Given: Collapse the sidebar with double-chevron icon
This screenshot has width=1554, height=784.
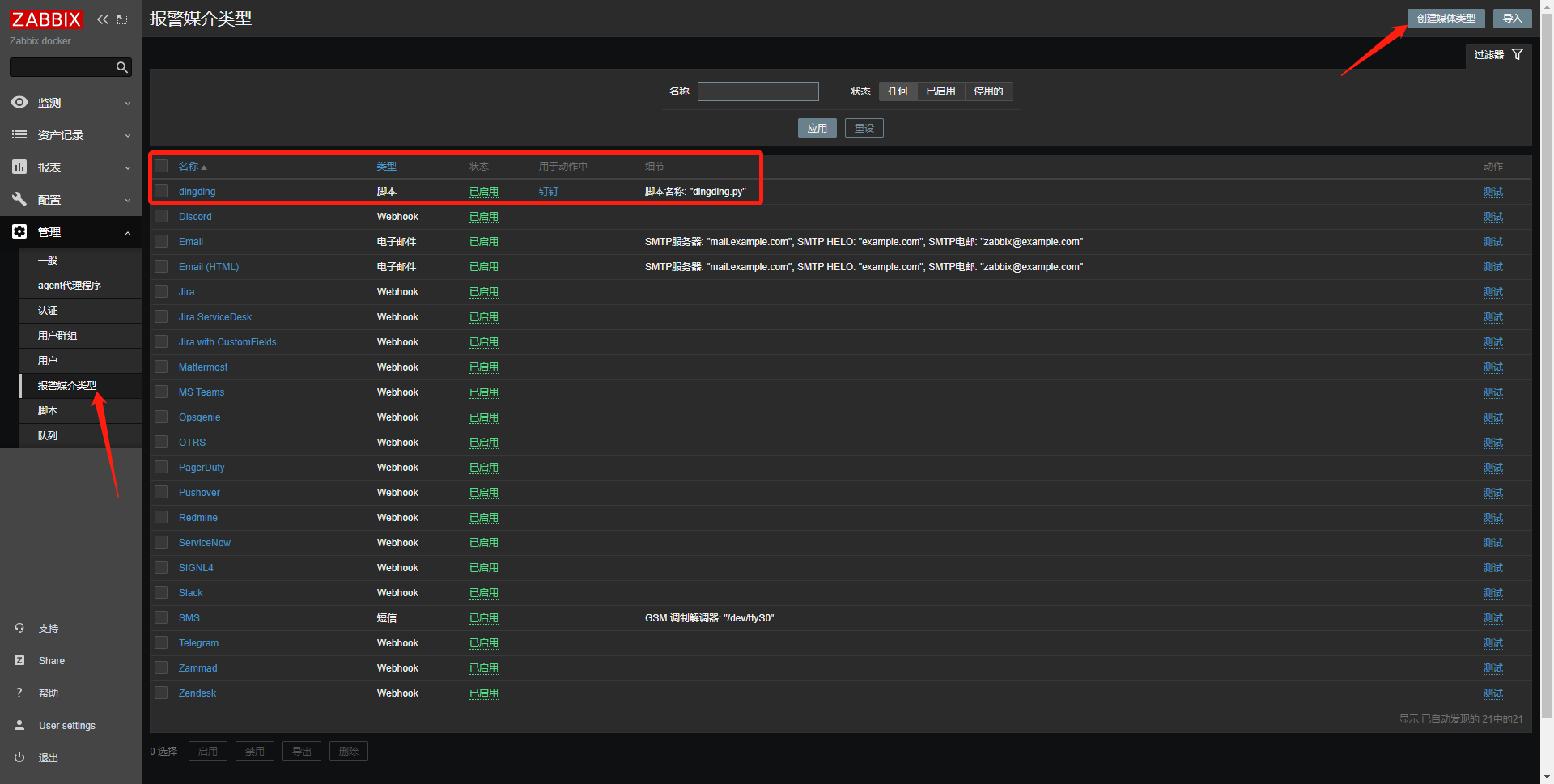Looking at the screenshot, I should tap(103, 19).
